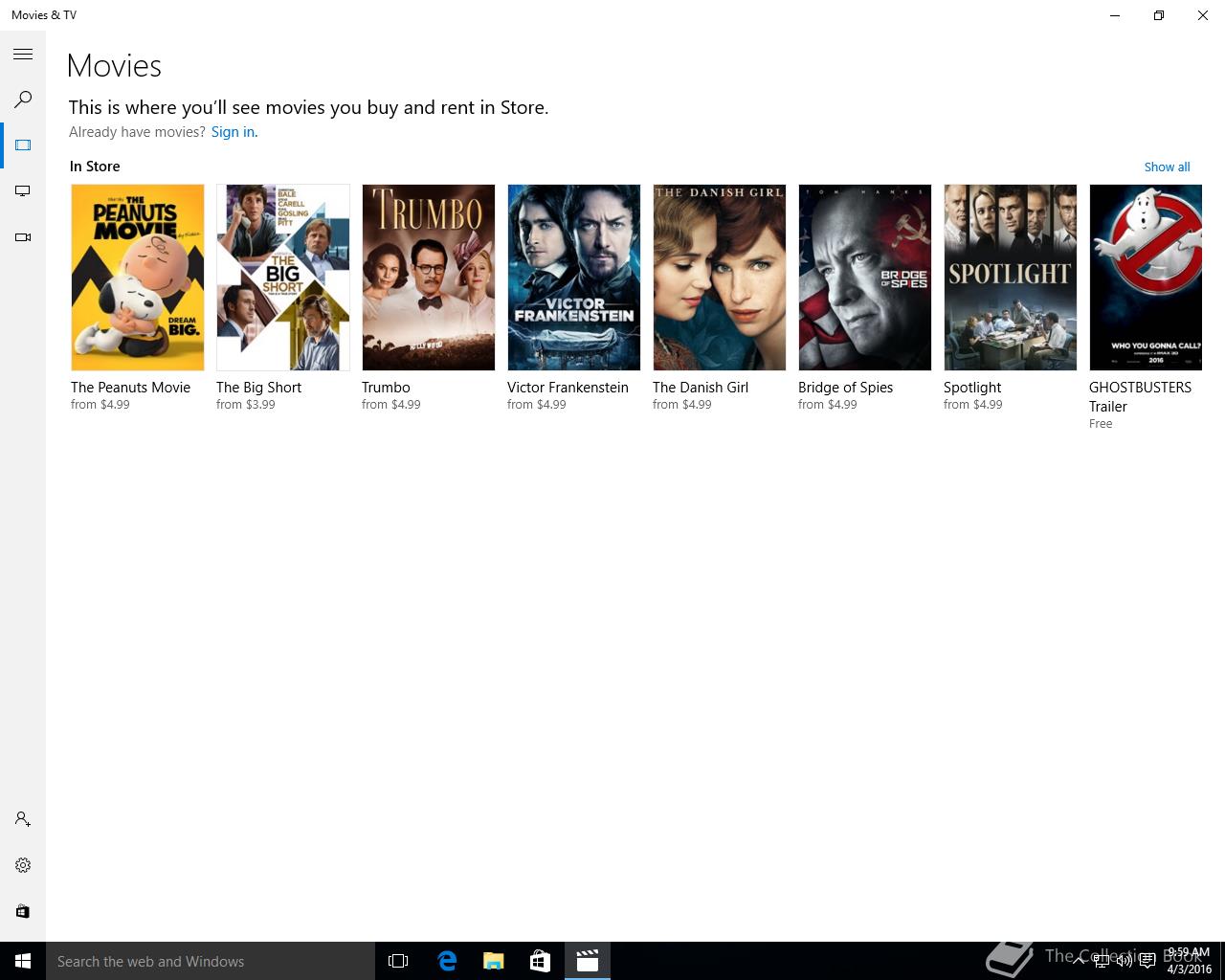The width and height of the screenshot is (1225, 980).
Task: Click 'The Danish Girl' title text
Action: point(701,388)
